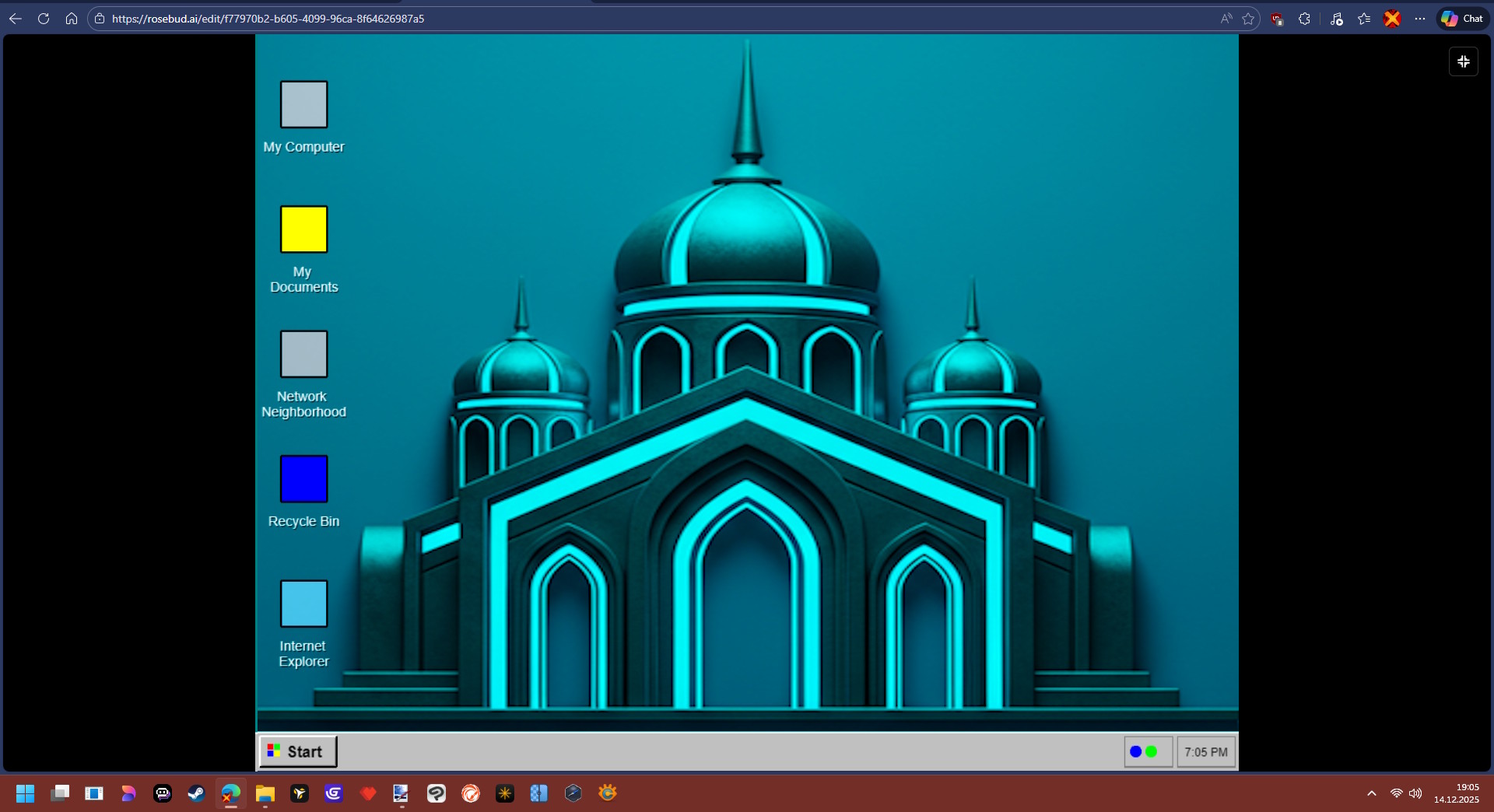
Task: Go back to the previous page
Action: [16, 19]
